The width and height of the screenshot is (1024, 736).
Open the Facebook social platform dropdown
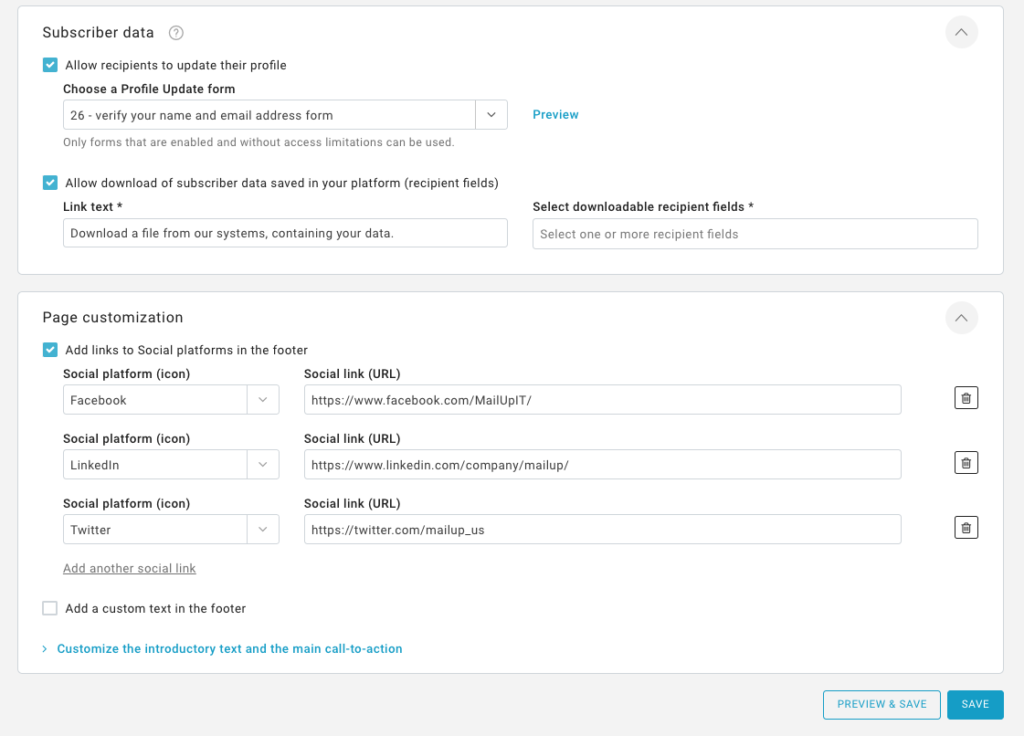click(262, 400)
